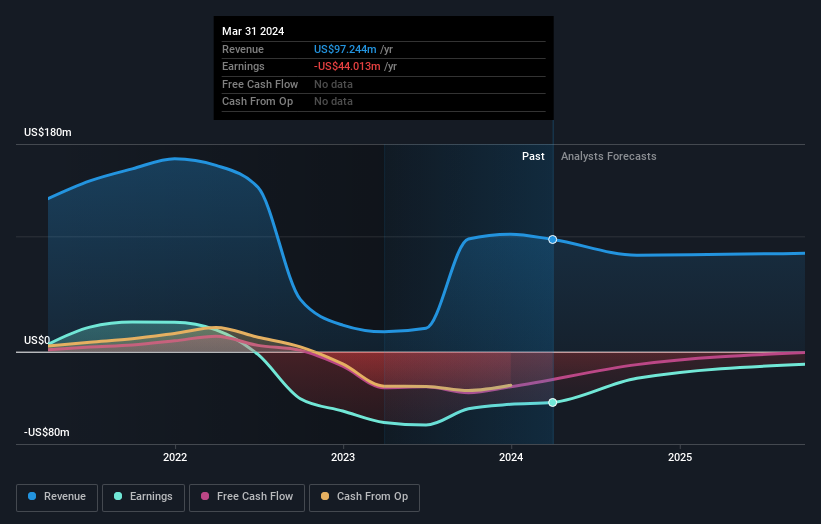This screenshot has height=524, width=821.
Task: Click the 2023 x-axis label
Action: click(x=343, y=458)
